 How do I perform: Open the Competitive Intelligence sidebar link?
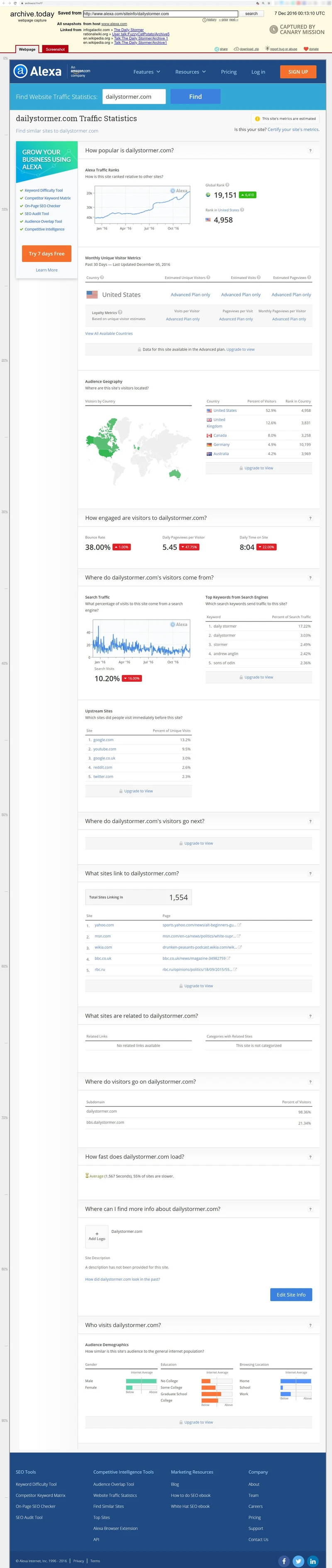pyautogui.click(x=44, y=229)
